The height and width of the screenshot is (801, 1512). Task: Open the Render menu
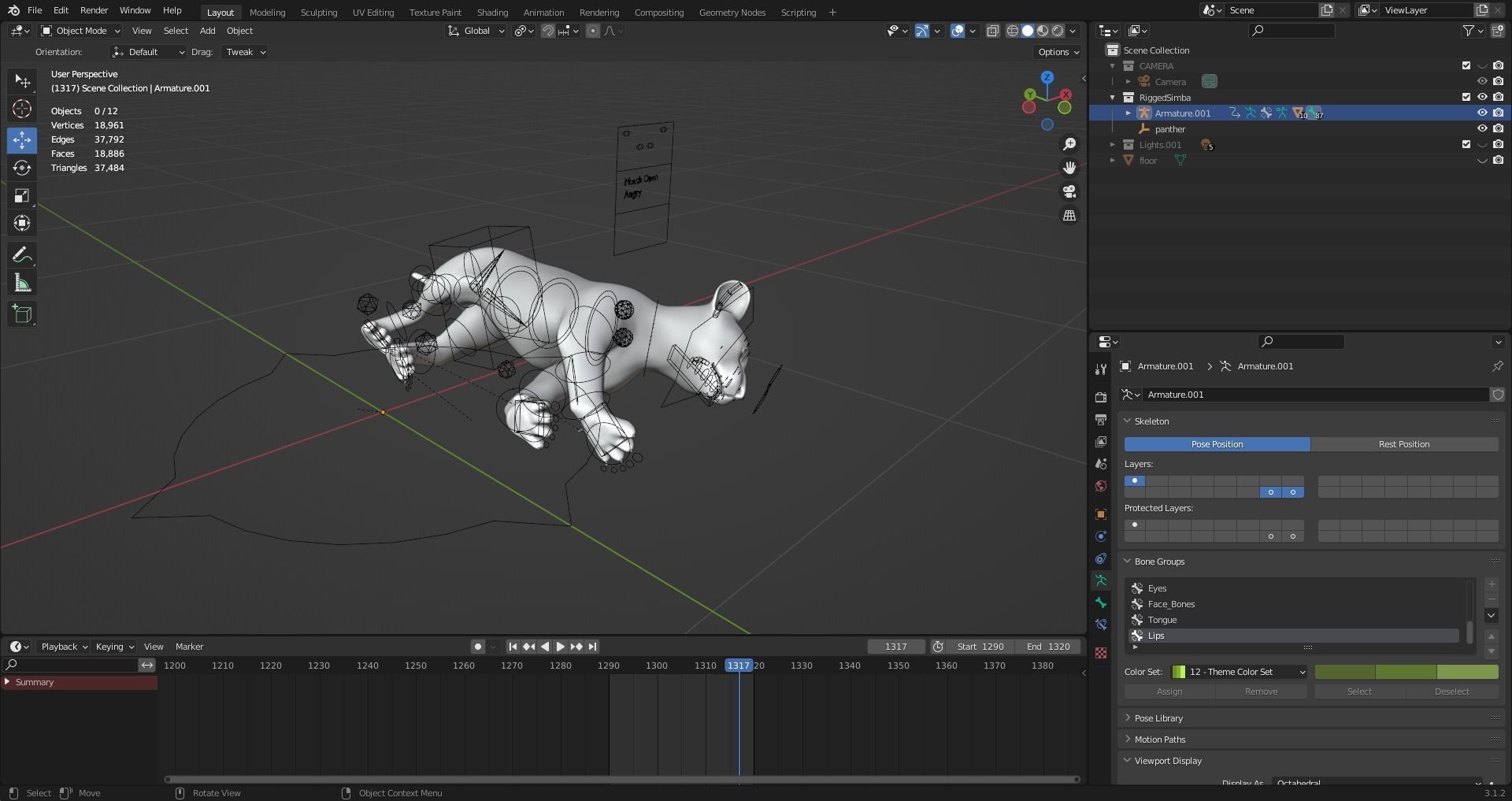click(x=94, y=10)
